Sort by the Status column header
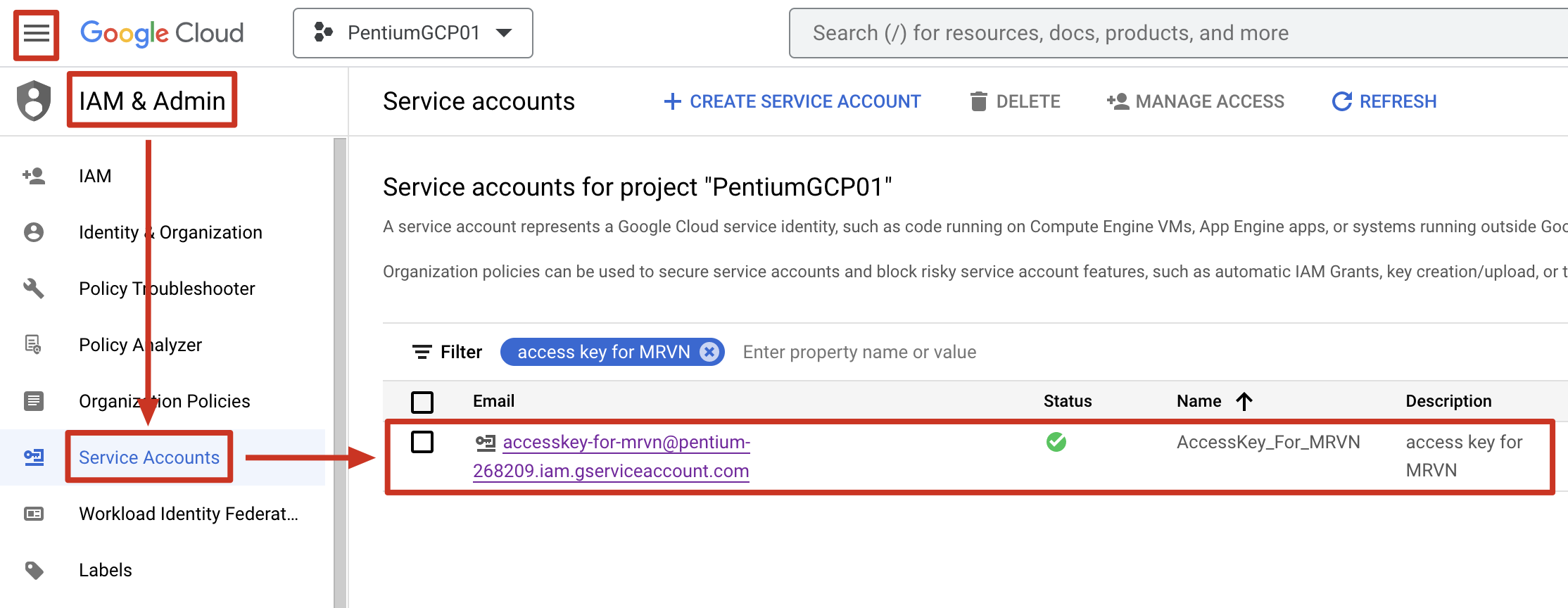This screenshot has width=1568, height=608. (1068, 401)
